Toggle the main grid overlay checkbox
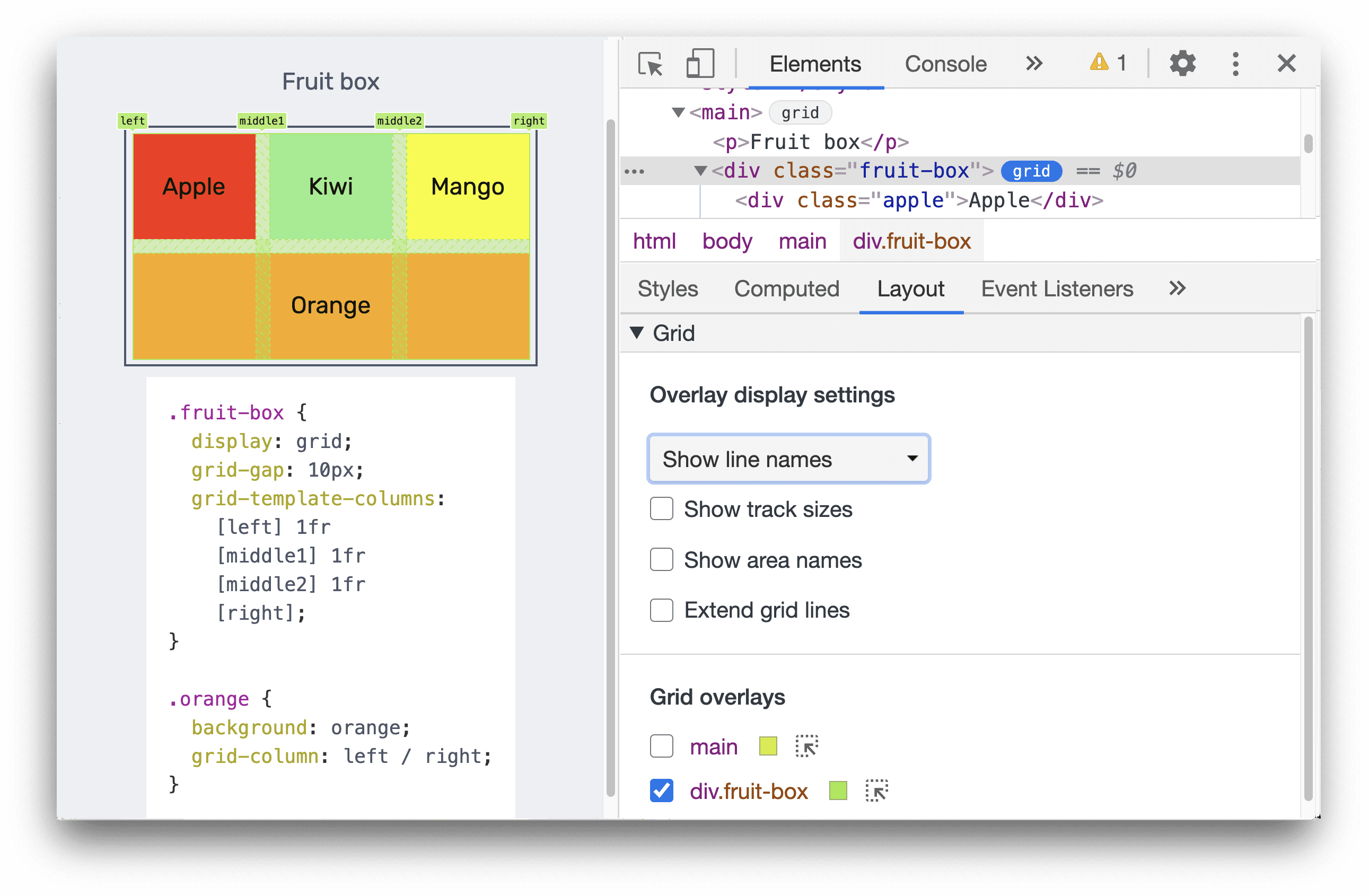The image size is (1369, 896). 661,745
